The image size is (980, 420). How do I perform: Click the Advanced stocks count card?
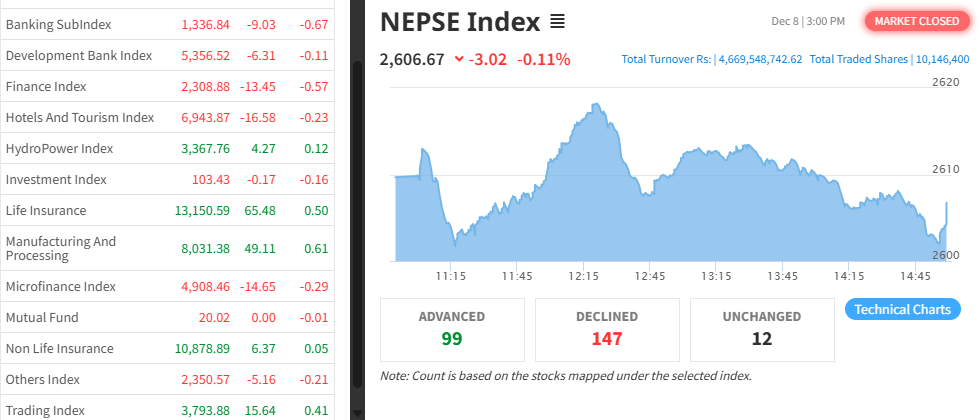pos(452,329)
